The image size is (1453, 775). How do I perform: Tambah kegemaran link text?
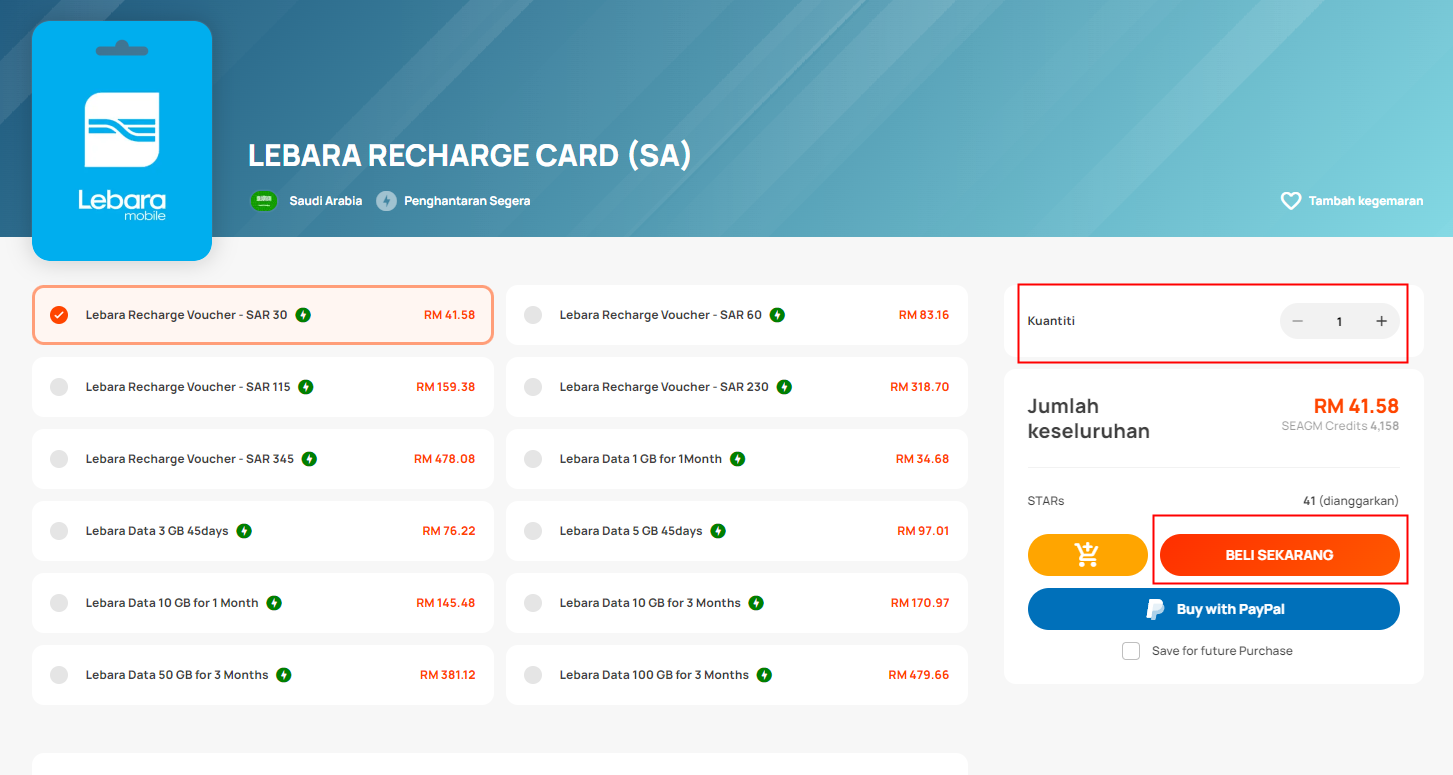point(1366,201)
